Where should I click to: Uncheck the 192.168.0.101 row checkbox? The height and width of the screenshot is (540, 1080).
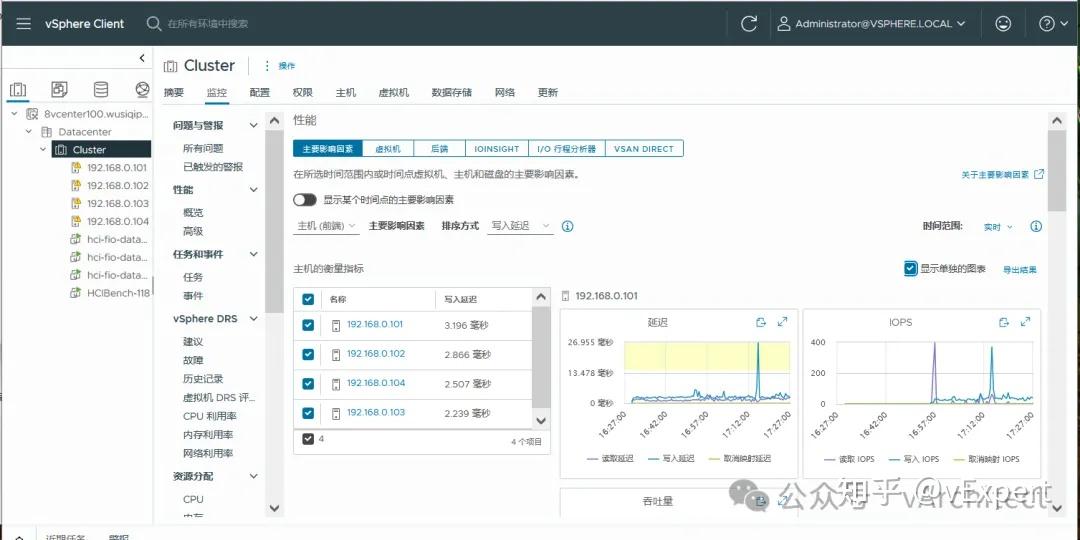(x=308, y=324)
